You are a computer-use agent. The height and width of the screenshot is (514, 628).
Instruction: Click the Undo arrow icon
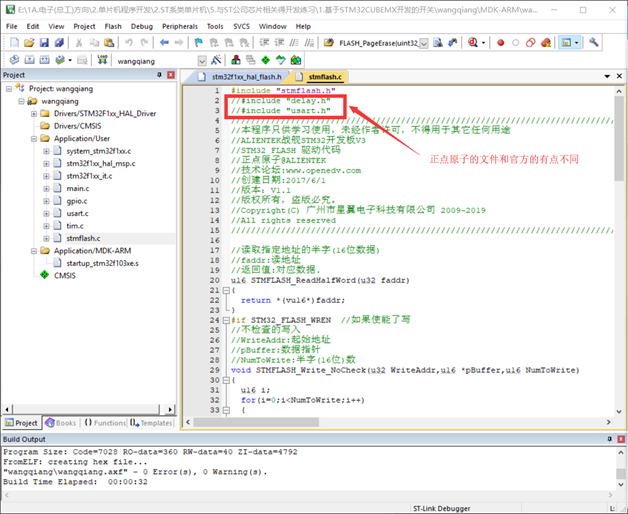[130, 43]
